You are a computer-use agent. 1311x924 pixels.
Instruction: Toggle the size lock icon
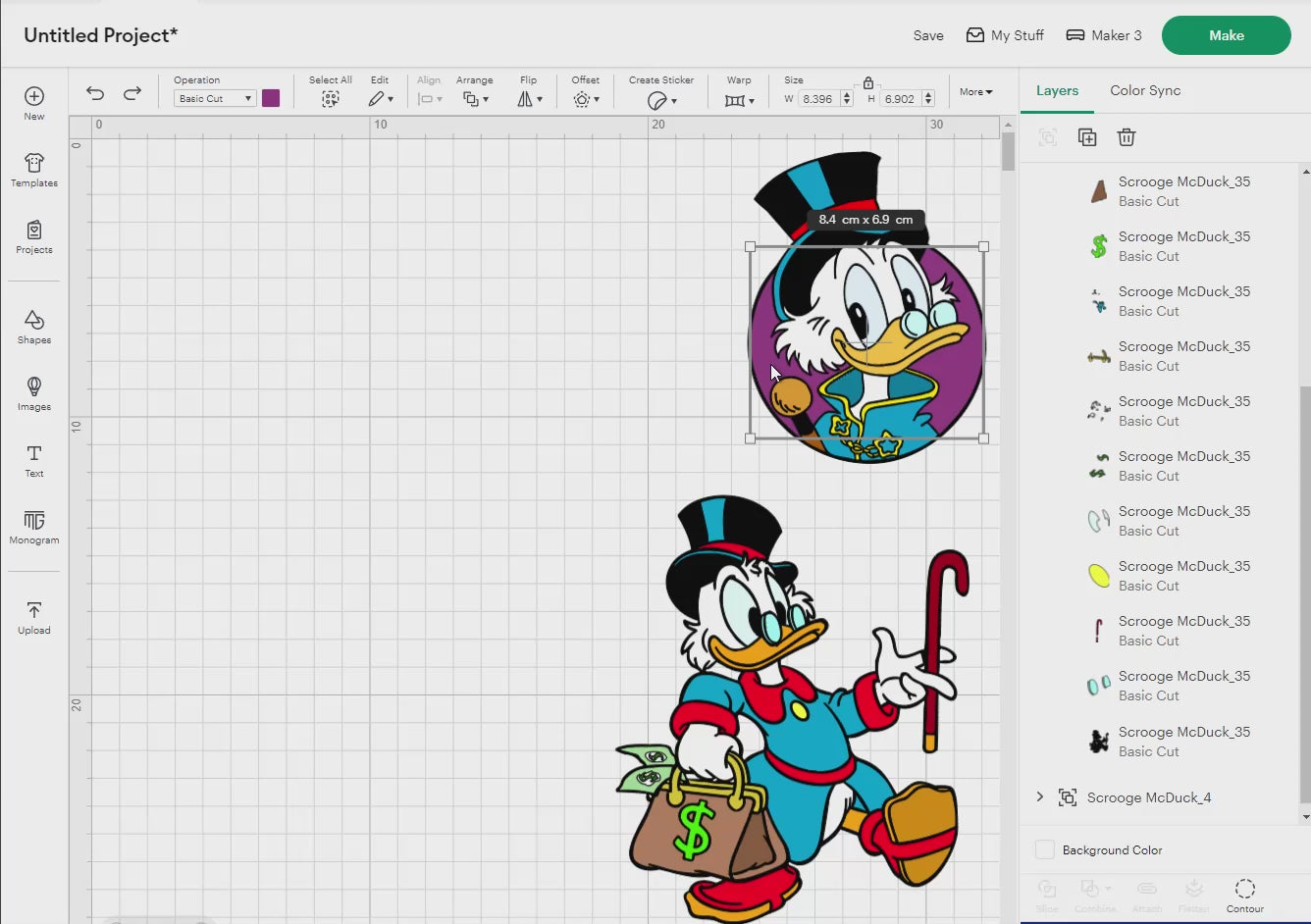pos(868,82)
